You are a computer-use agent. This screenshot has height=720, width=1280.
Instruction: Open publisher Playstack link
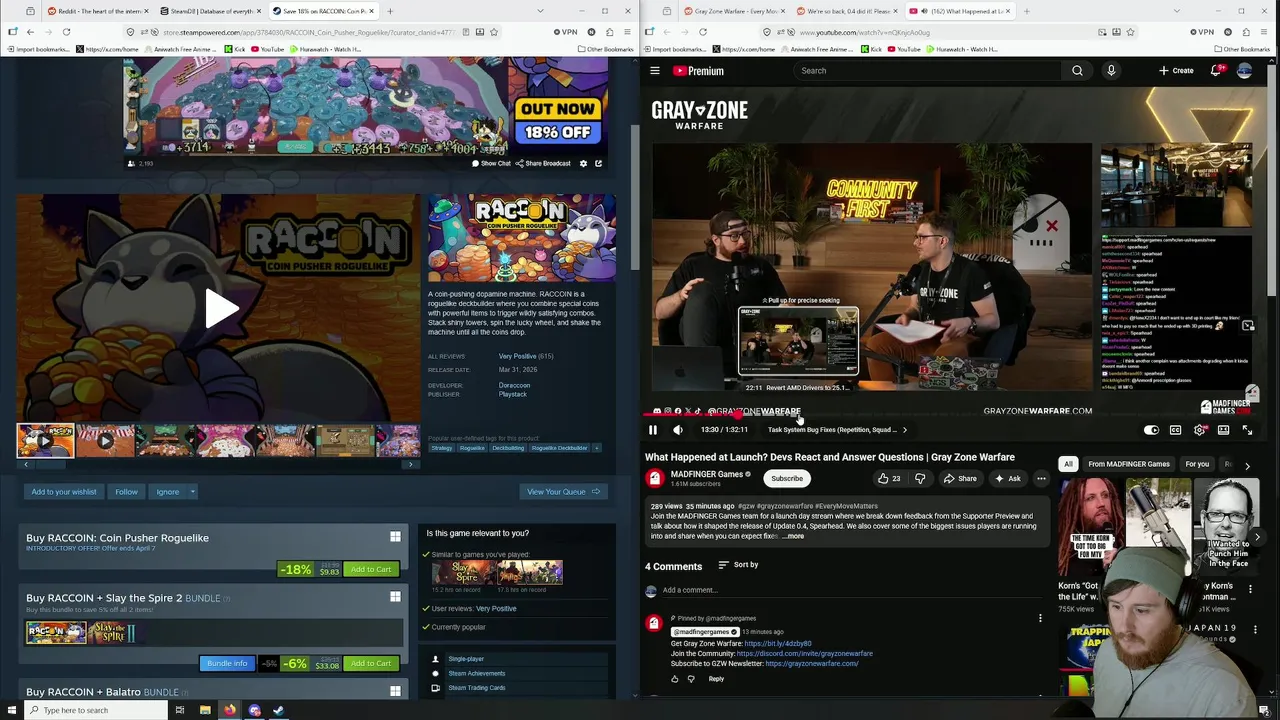pos(512,394)
